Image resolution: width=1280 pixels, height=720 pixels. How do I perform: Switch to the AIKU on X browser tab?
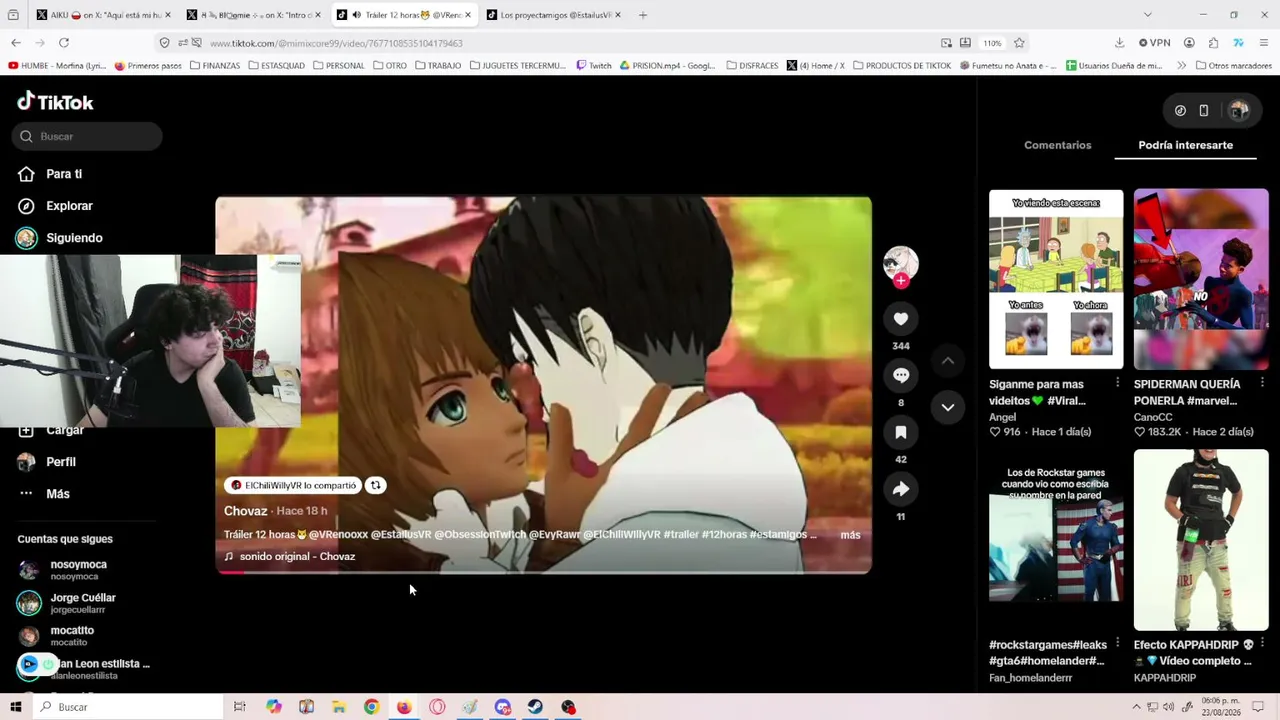103,15
